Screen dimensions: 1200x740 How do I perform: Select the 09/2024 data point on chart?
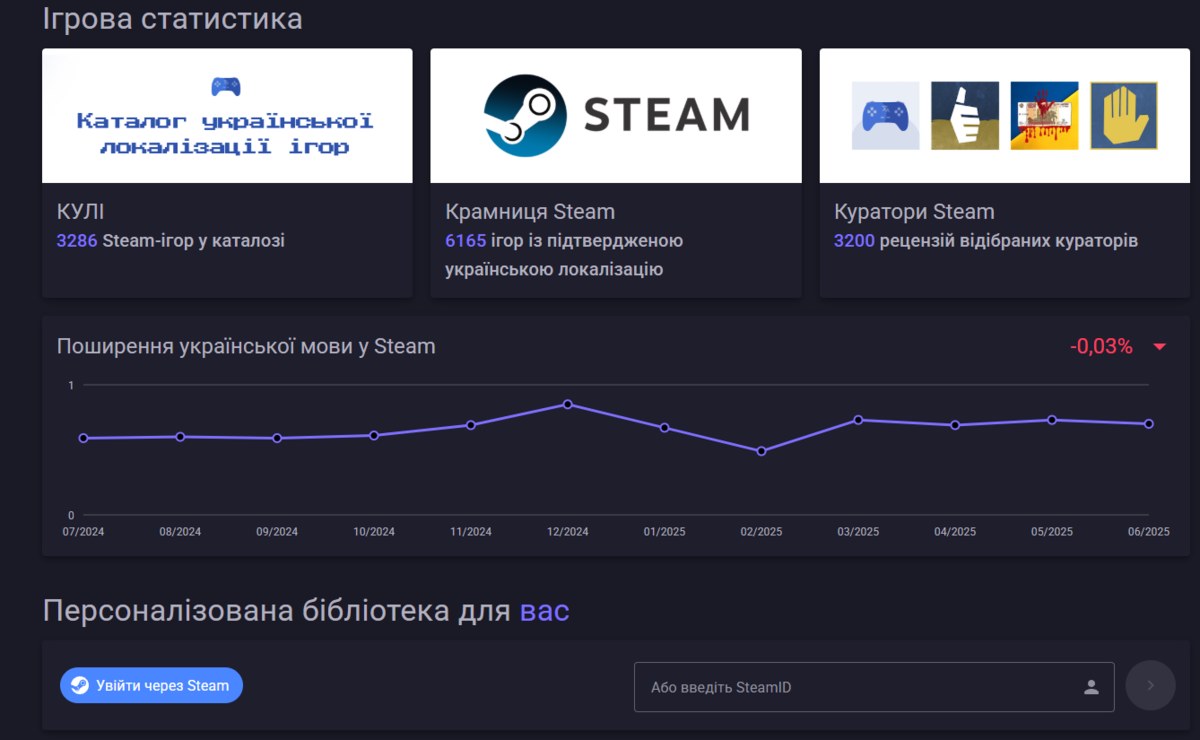click(277, 438)
